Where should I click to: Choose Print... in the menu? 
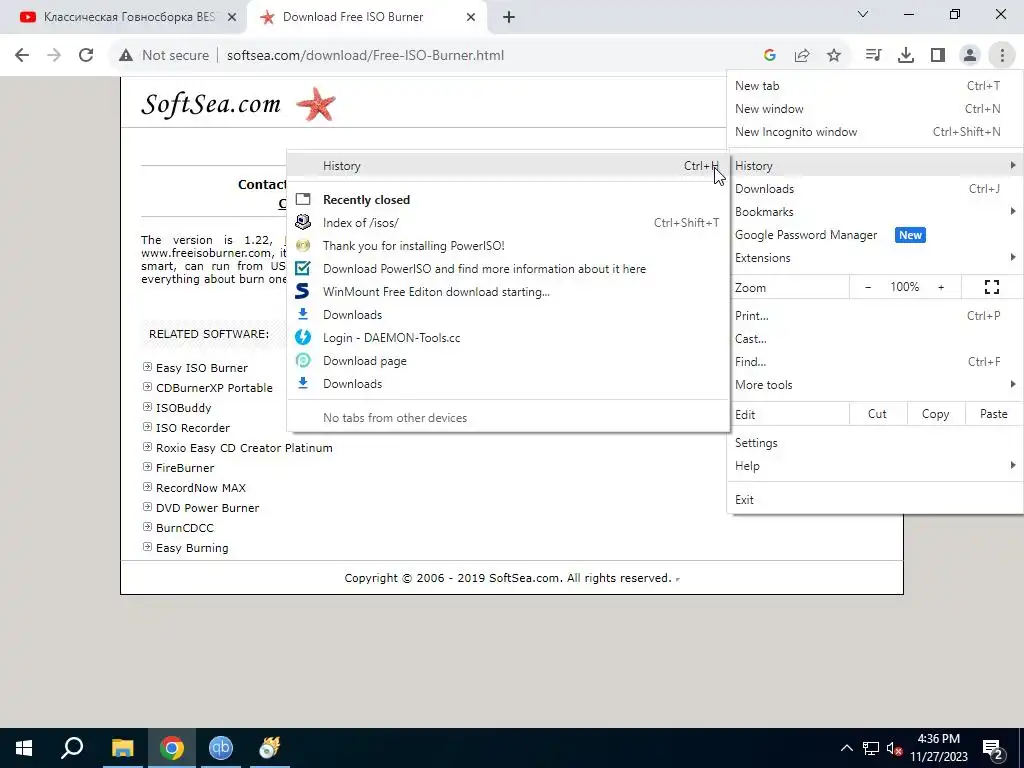tap(875, 315)
